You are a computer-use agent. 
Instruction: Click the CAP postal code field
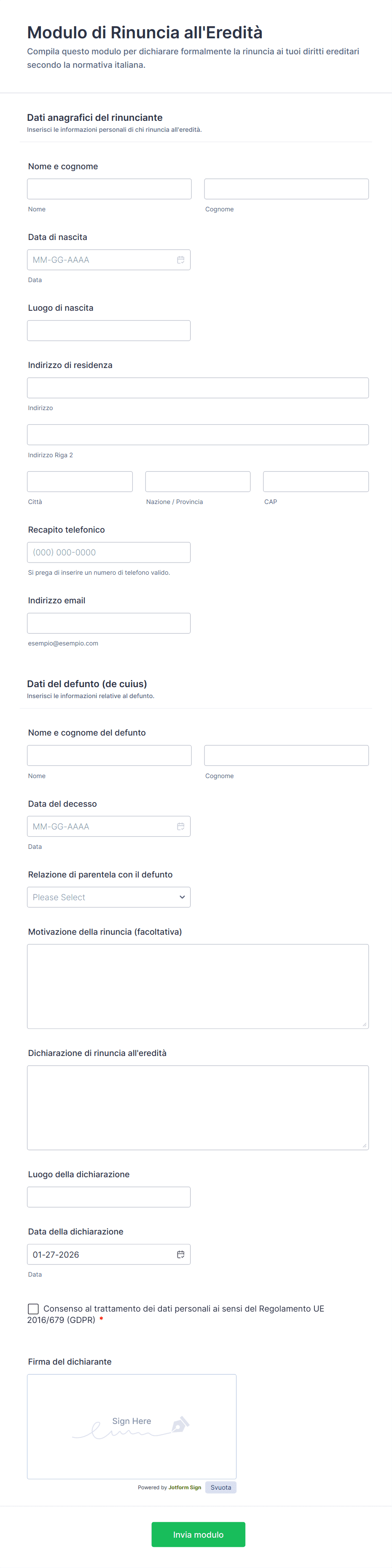coord(315,482)
